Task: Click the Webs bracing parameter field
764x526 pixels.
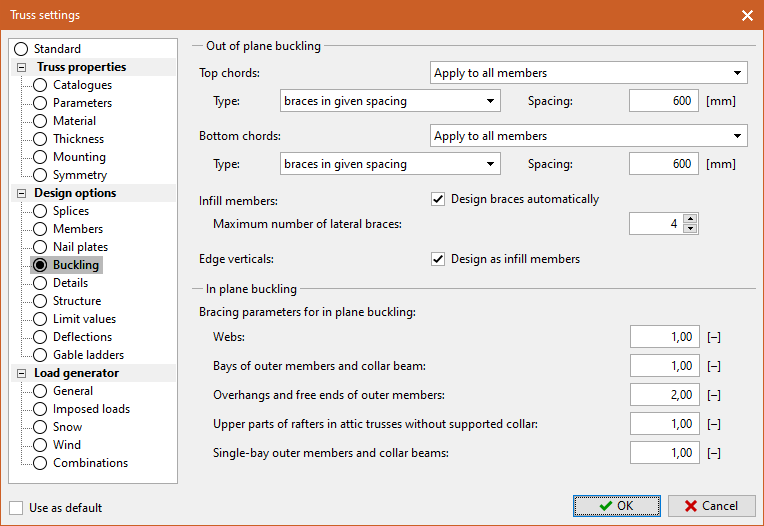Action: click(x=664, y=338)
